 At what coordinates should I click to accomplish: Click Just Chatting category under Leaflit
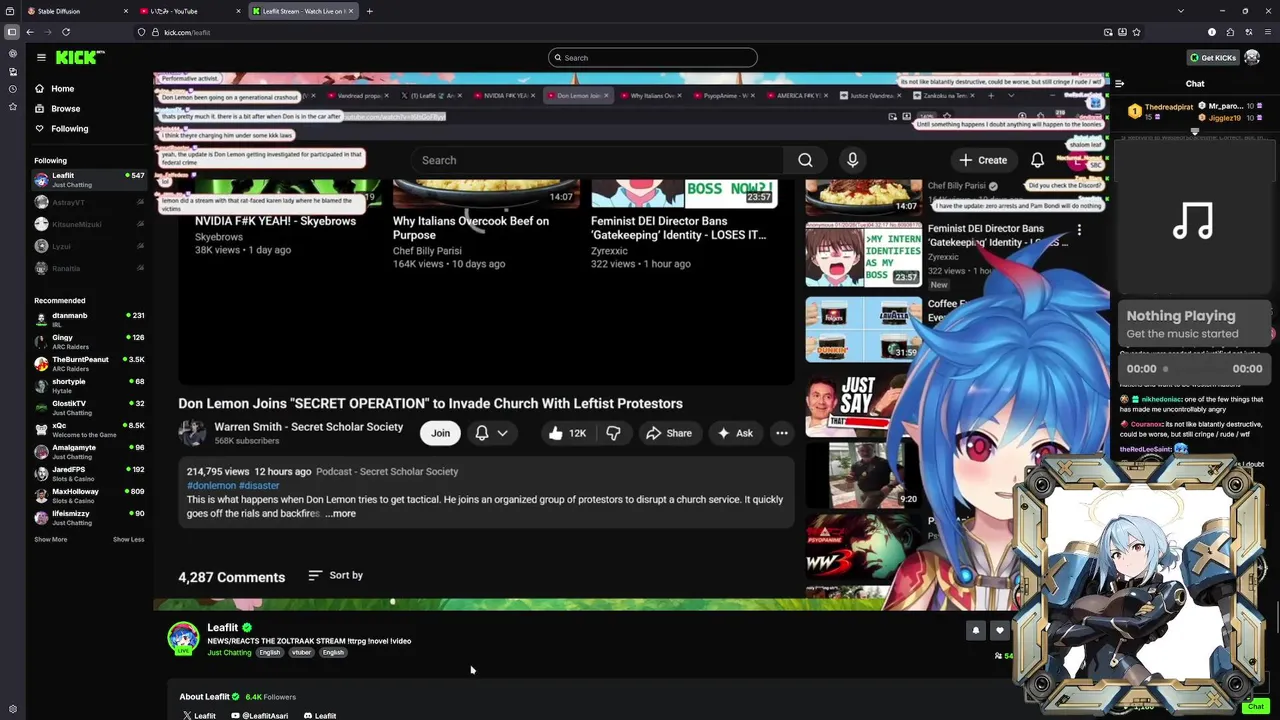229,653
